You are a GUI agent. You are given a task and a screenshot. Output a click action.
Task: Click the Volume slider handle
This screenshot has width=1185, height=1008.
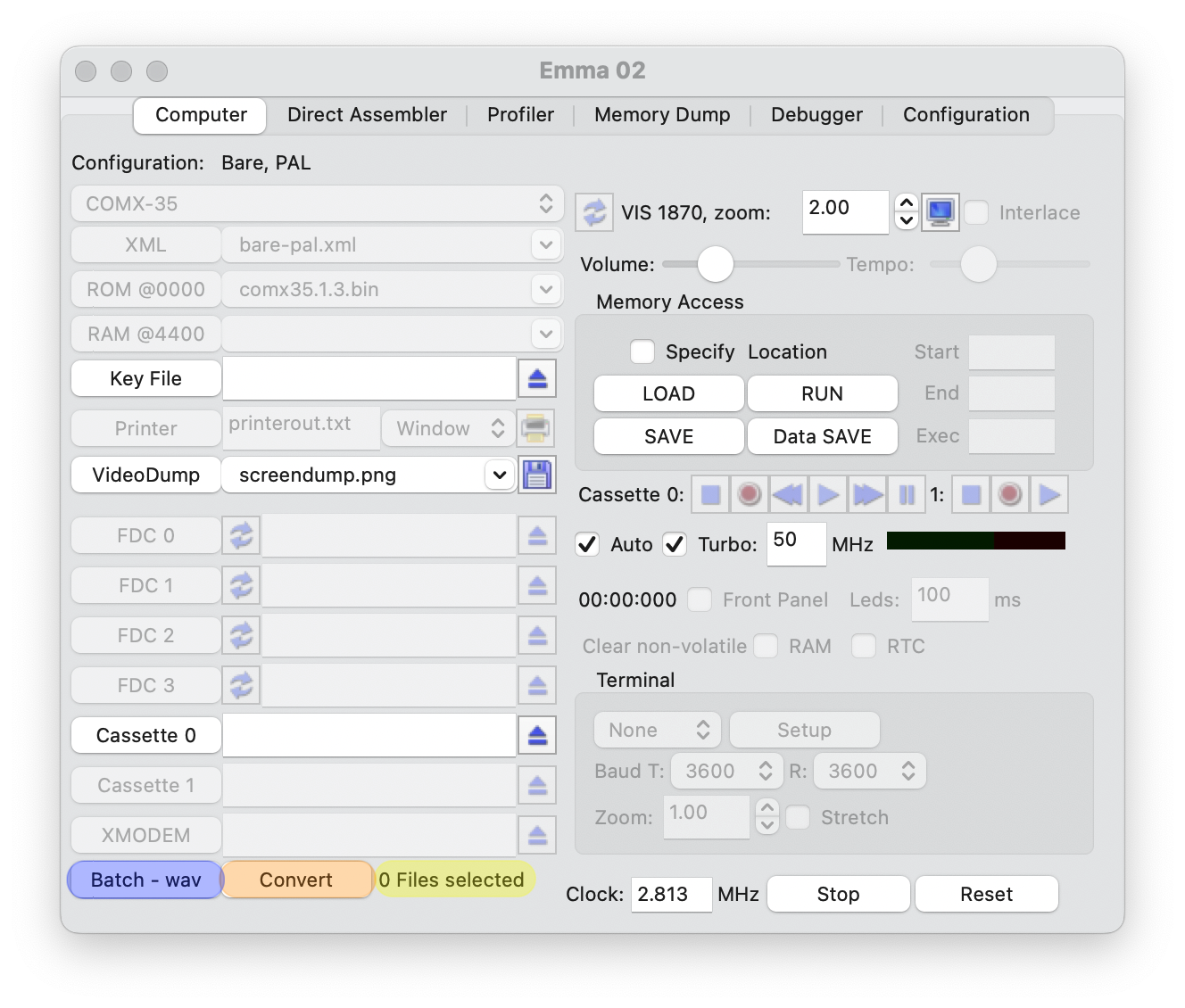point(715,264)
